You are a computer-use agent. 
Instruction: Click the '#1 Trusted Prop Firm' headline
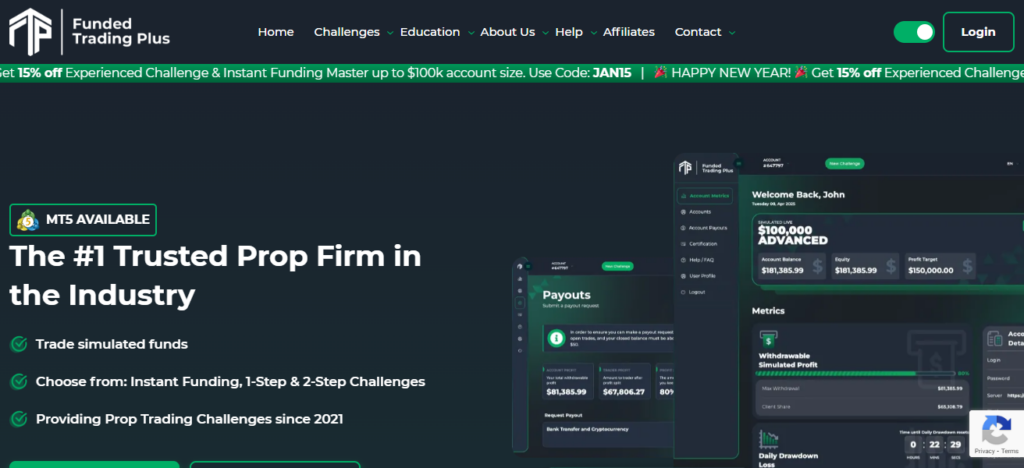tap(215, 275)
